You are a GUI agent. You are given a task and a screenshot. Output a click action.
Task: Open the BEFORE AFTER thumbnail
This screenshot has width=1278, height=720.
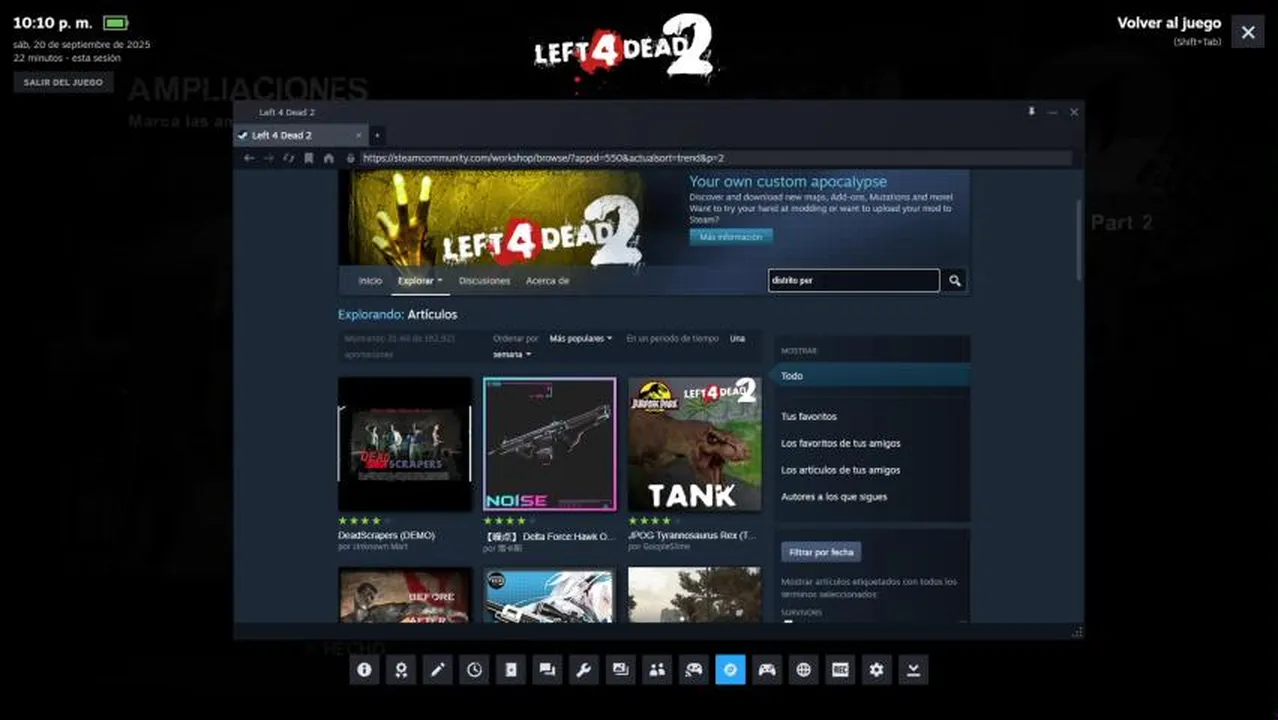(405, 595)
